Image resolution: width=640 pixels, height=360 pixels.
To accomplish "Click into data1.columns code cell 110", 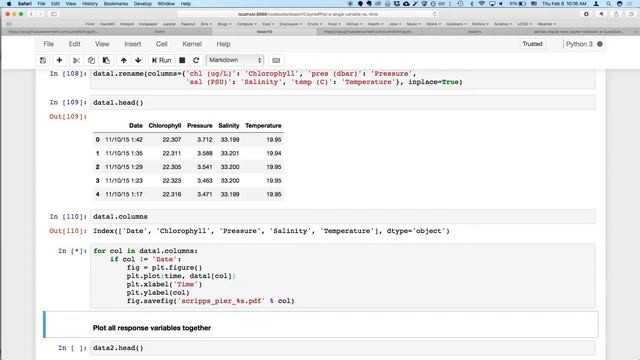I will click(x=342, y=216).
